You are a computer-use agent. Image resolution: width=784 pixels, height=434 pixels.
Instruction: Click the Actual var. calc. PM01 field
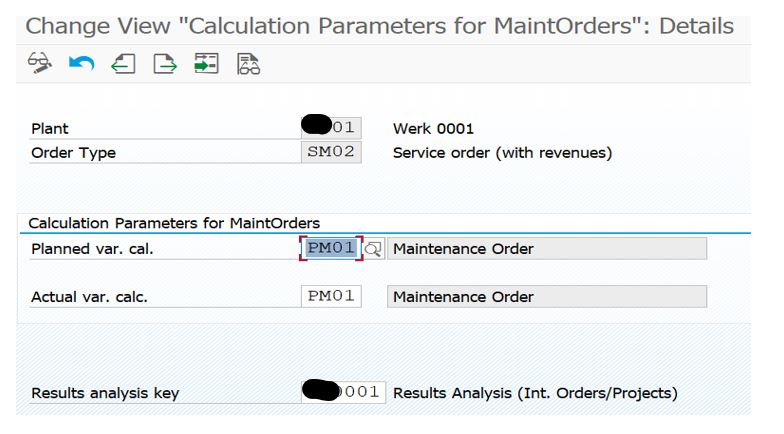pos(330,296)
